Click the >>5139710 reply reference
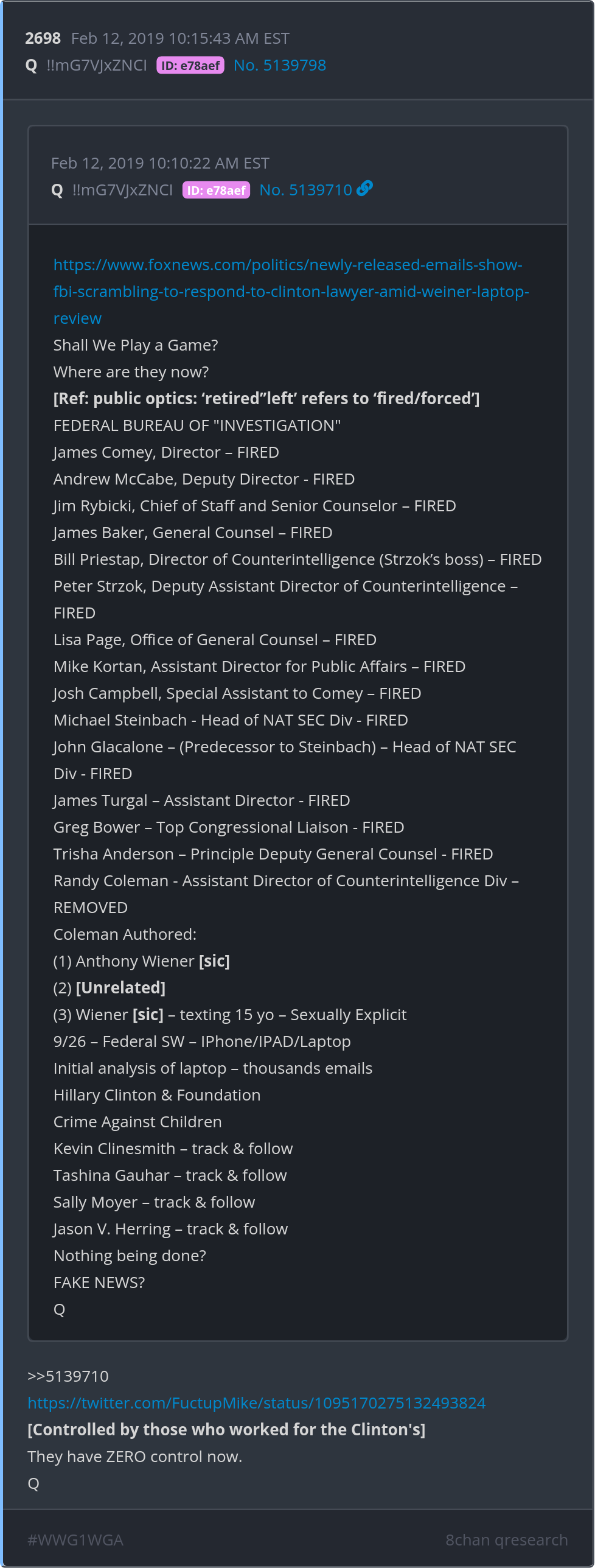Viewport: 595px width, 1568px height. tap(68, 1376)
